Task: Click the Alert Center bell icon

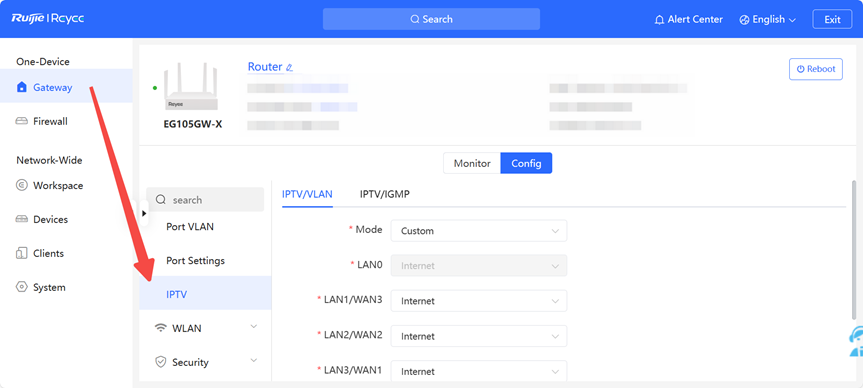Action: (x=659, y=20)
